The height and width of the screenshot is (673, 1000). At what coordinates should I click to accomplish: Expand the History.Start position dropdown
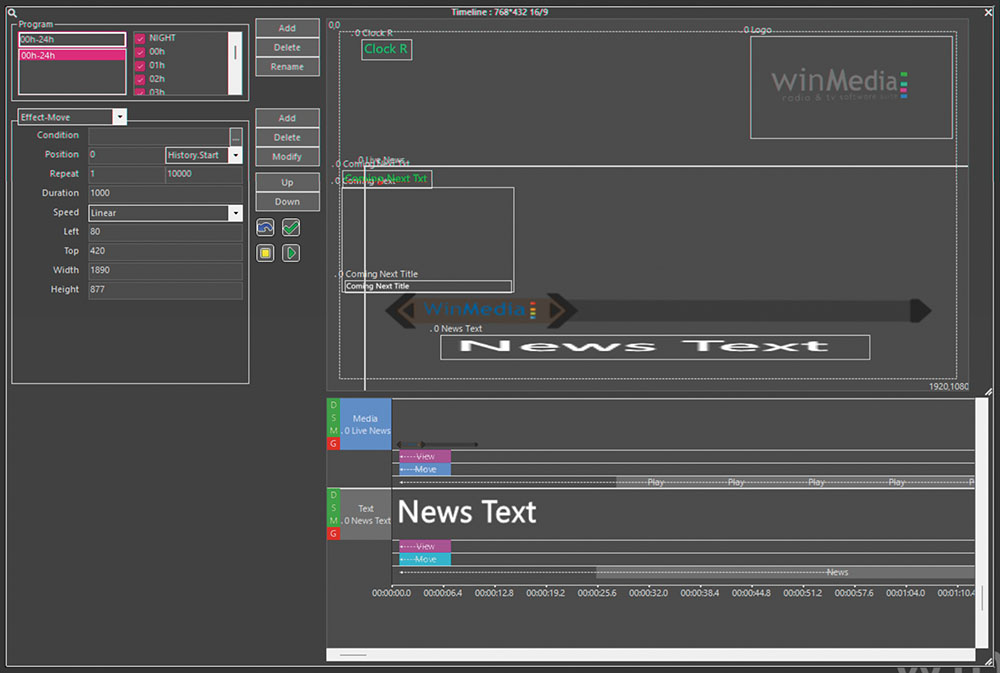235,155
